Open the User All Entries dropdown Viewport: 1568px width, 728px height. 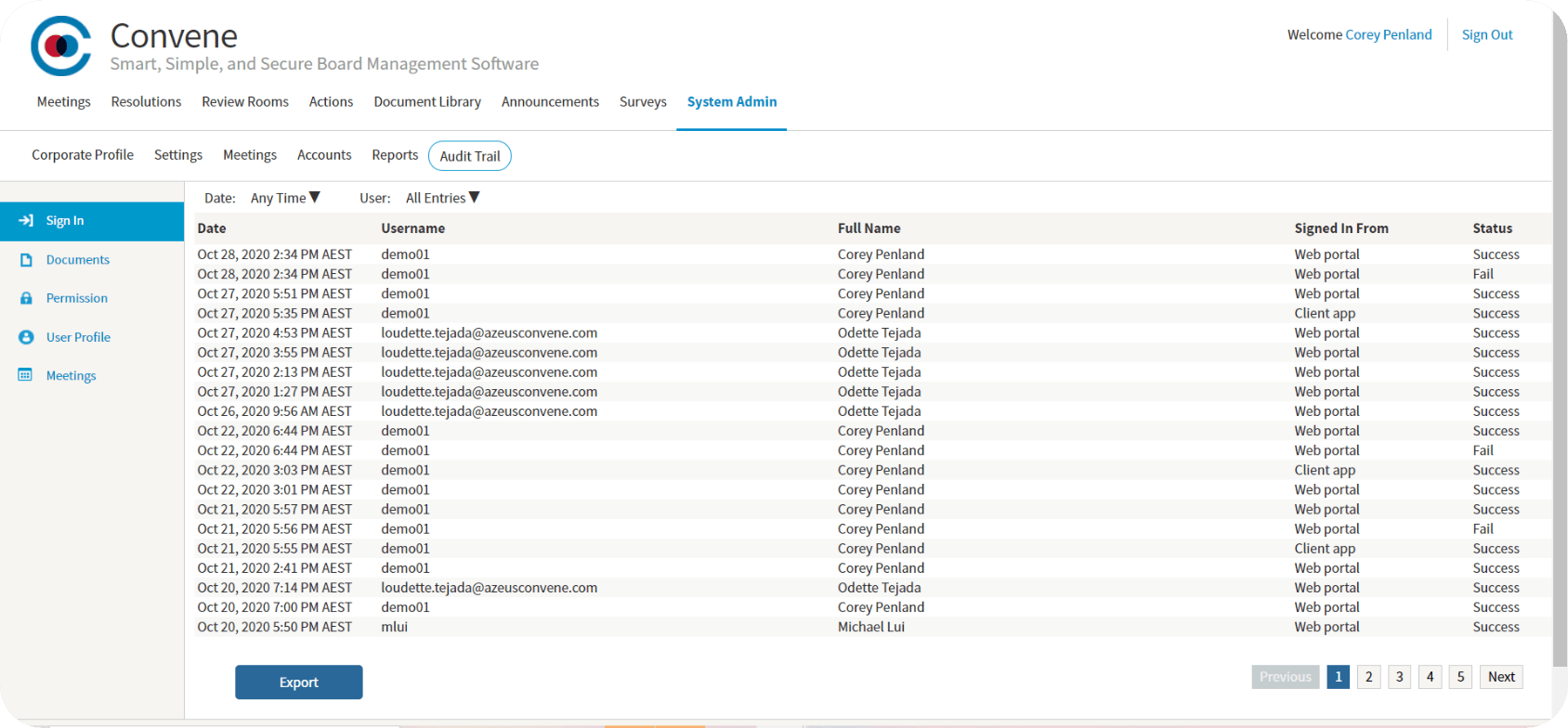442,198
